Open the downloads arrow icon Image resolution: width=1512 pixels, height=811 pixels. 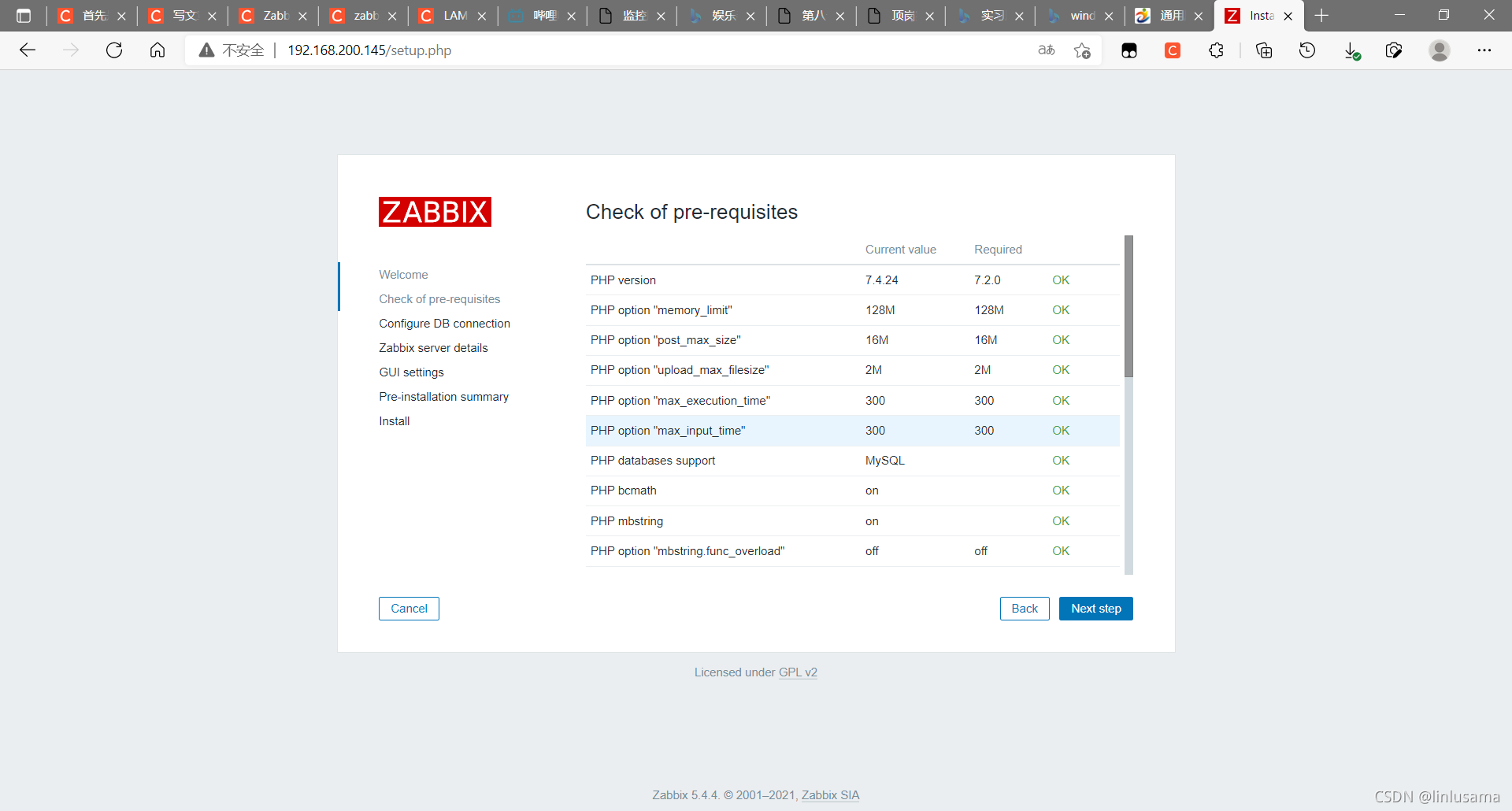click(x=1351, y=50)
